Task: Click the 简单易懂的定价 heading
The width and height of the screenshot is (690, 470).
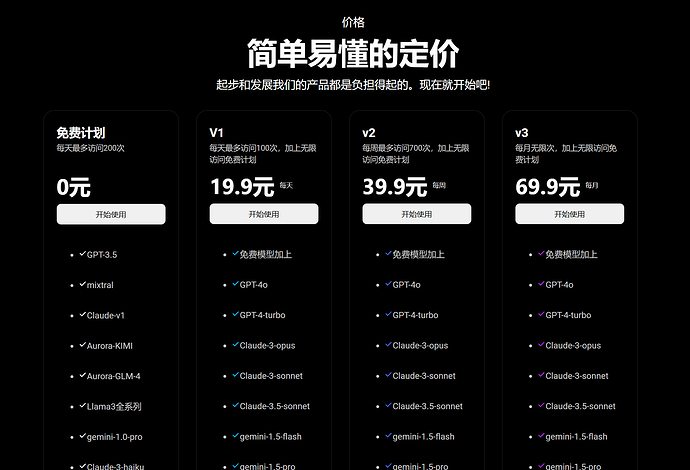Action: pos(353,54)
